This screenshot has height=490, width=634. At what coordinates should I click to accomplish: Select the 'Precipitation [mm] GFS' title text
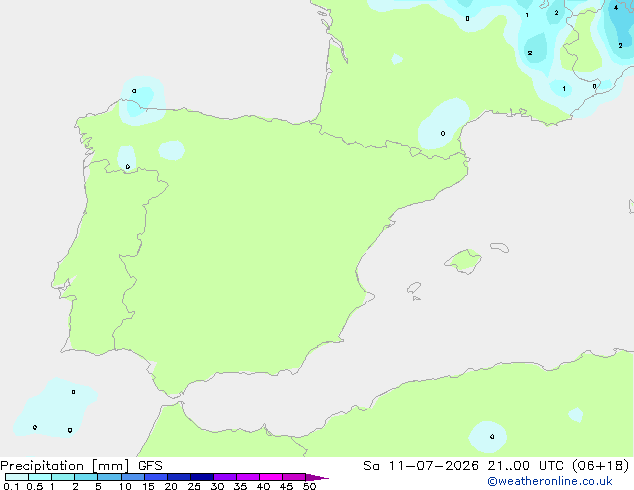[x=81, y=466]
